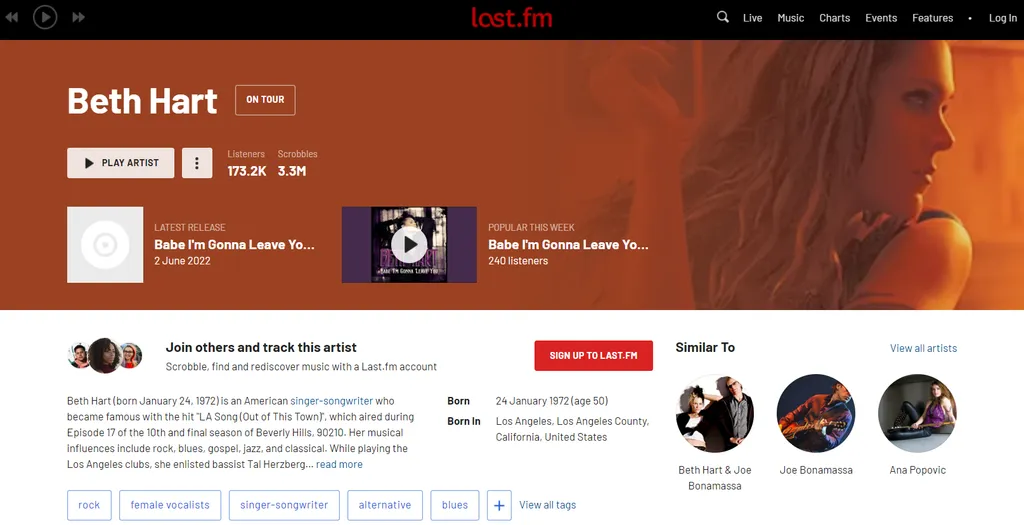The height and width of the screenshot is (525, 1024).
Task: Click the Similar To heading
Action: [705, 347]
